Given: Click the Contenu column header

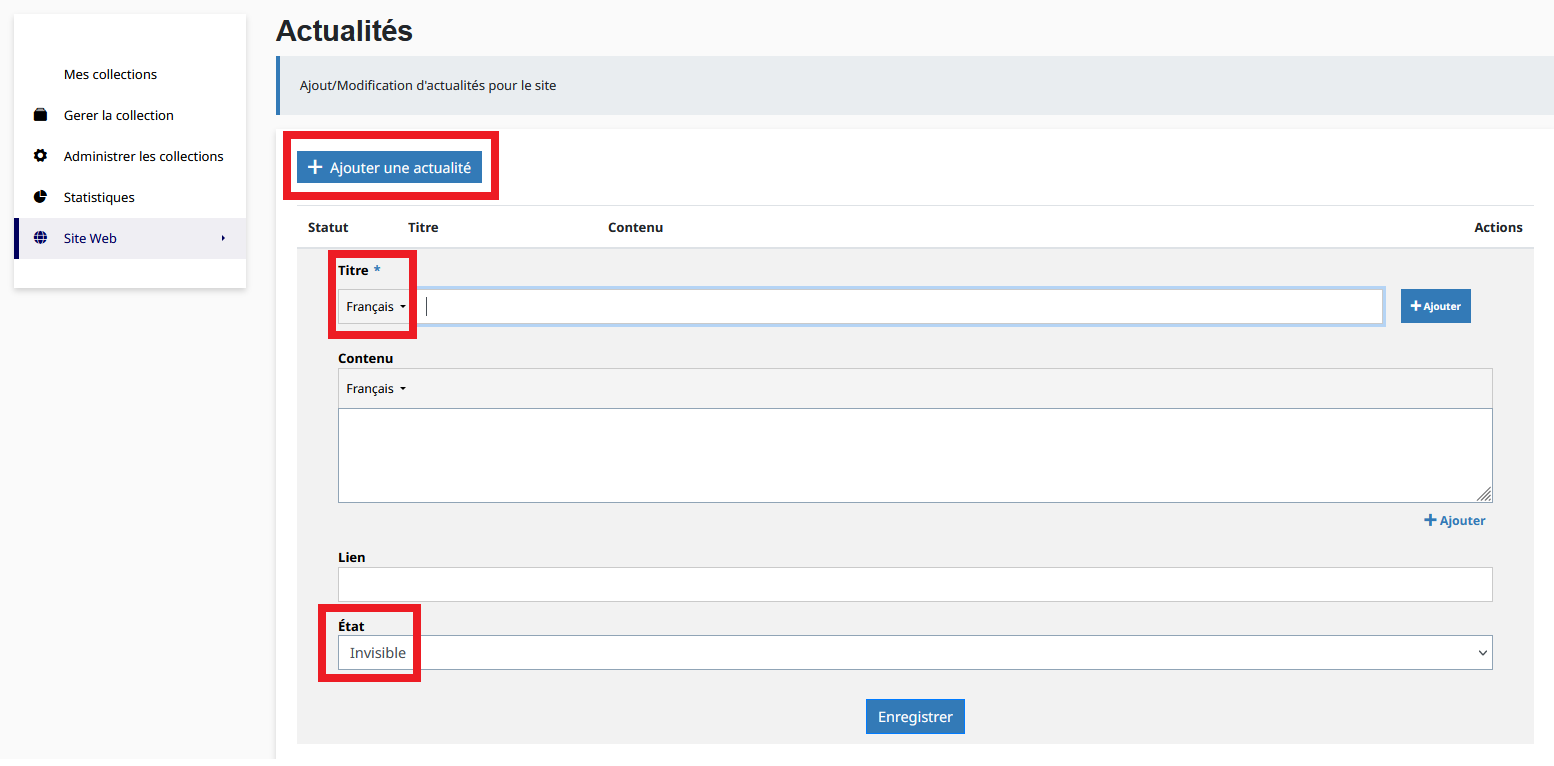Looking at the screenshot, I should 635,227.
